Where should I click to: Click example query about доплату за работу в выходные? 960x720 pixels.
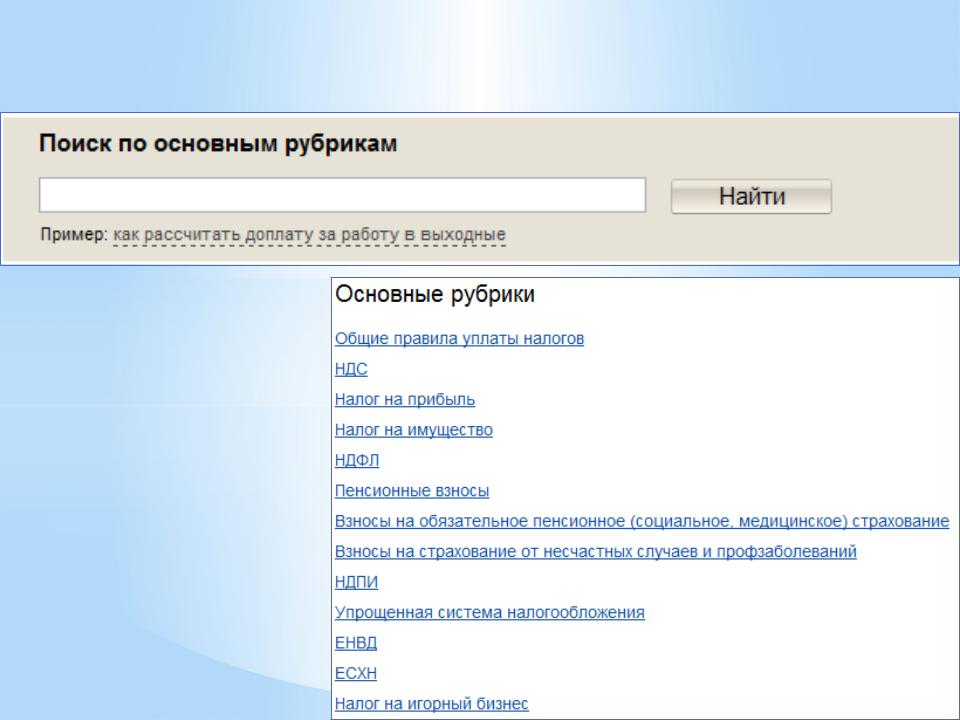tap(310, 235)
